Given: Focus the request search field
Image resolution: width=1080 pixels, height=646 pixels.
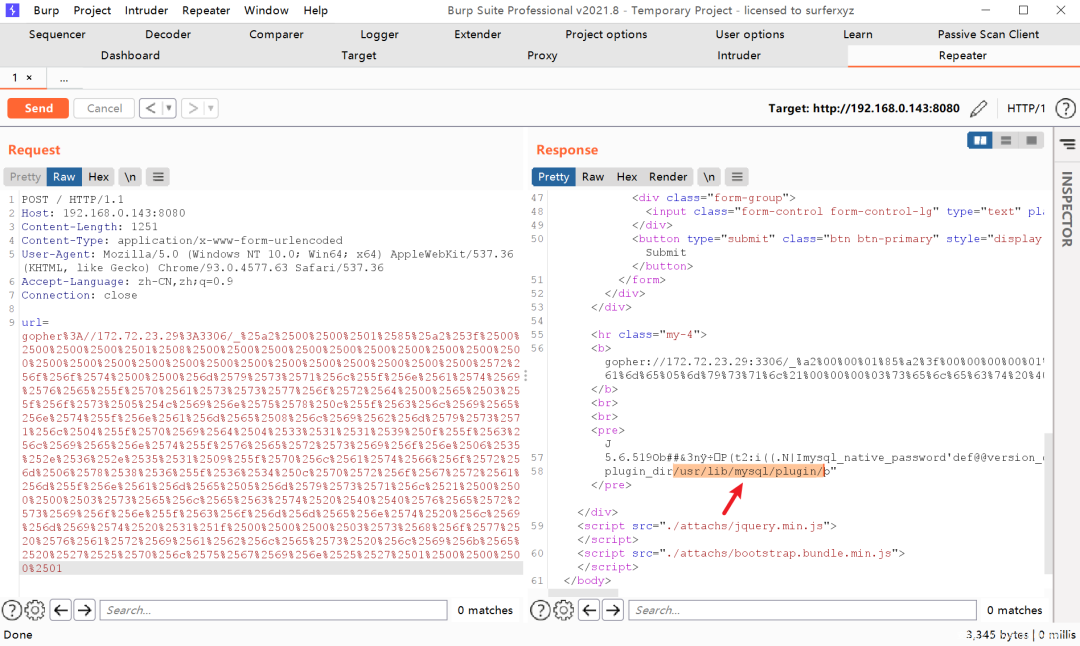Looking at the screenshot, I should tap(274, 610).
